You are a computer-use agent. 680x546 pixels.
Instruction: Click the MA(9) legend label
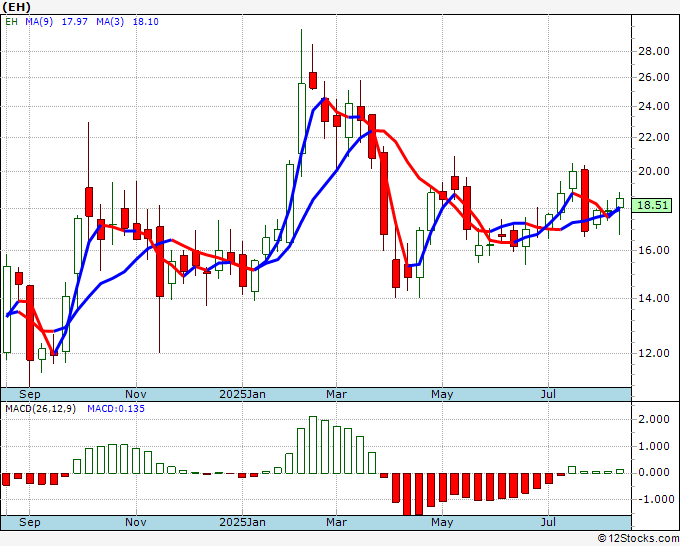[x=39, y=22]
